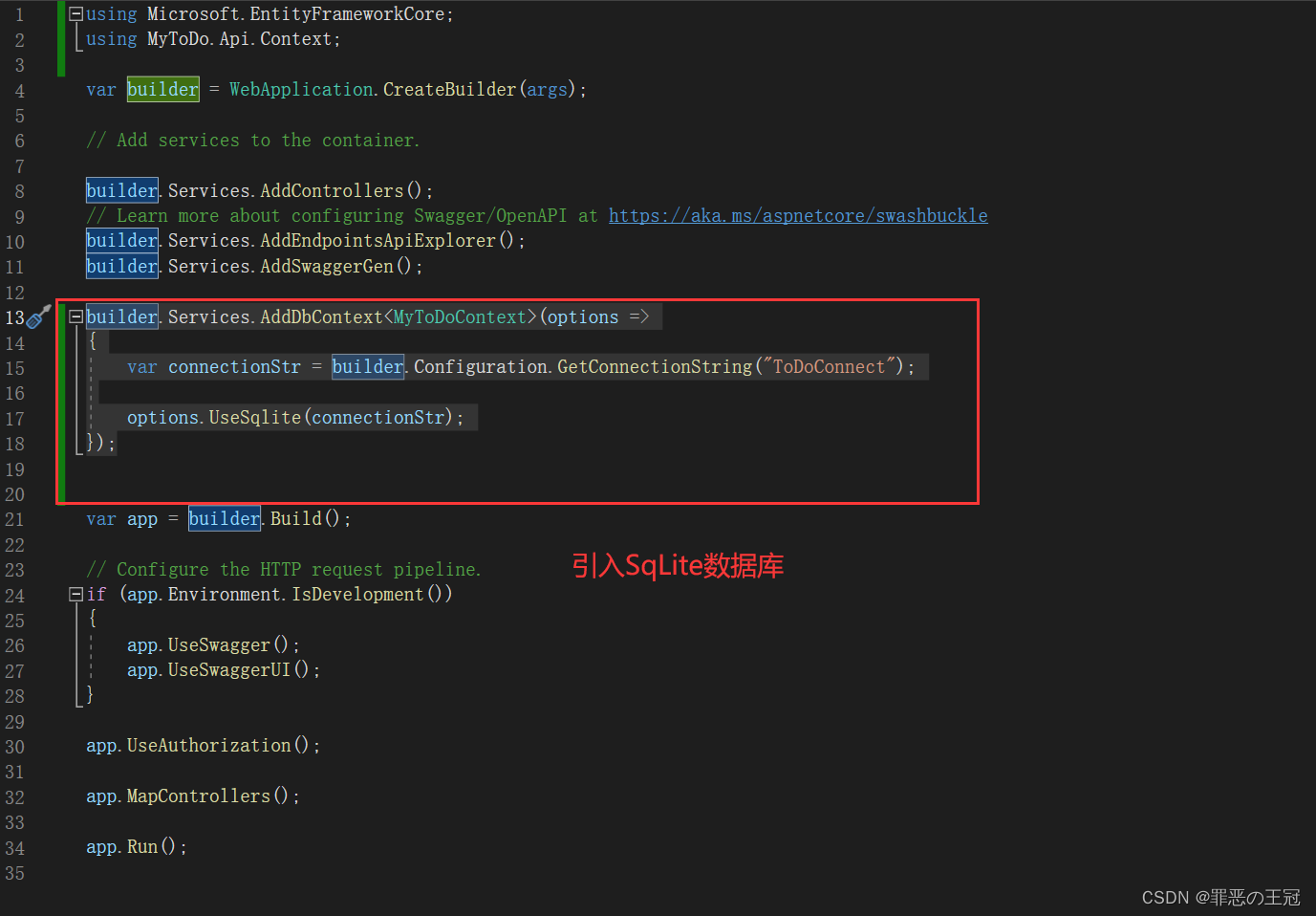Click 'MyToDo.Api.Context' namespace on line 2
The width and height of the screenshot is (1316, 916).
(x=240, y=39)
